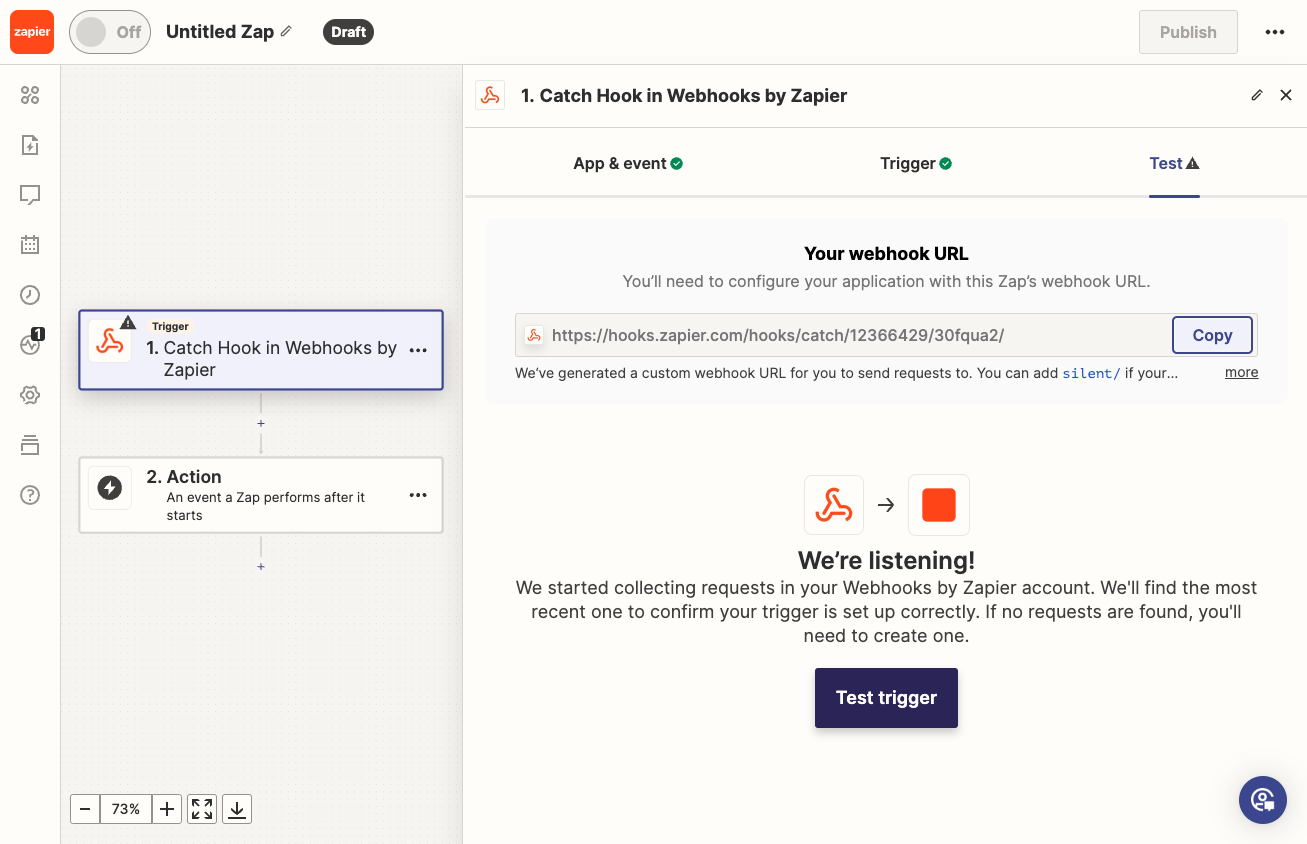
Task: Click the Webhooks icon in the trigger step
Action: 110,342
